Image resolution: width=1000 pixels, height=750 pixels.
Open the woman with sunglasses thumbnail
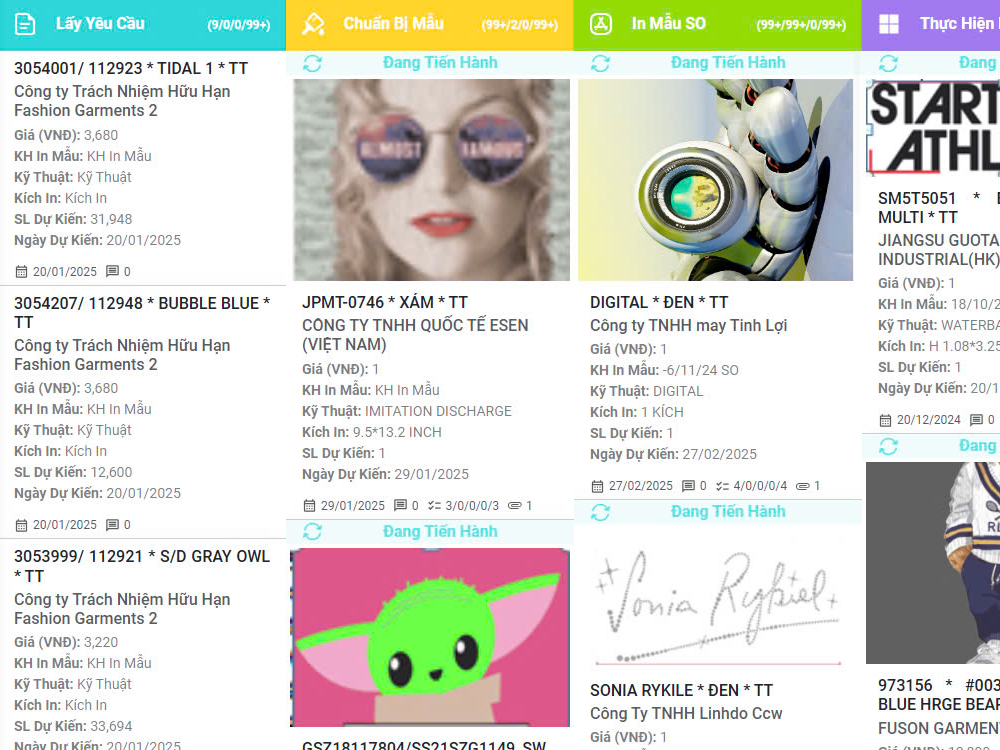pyautogui.click(x=431, y=180)
